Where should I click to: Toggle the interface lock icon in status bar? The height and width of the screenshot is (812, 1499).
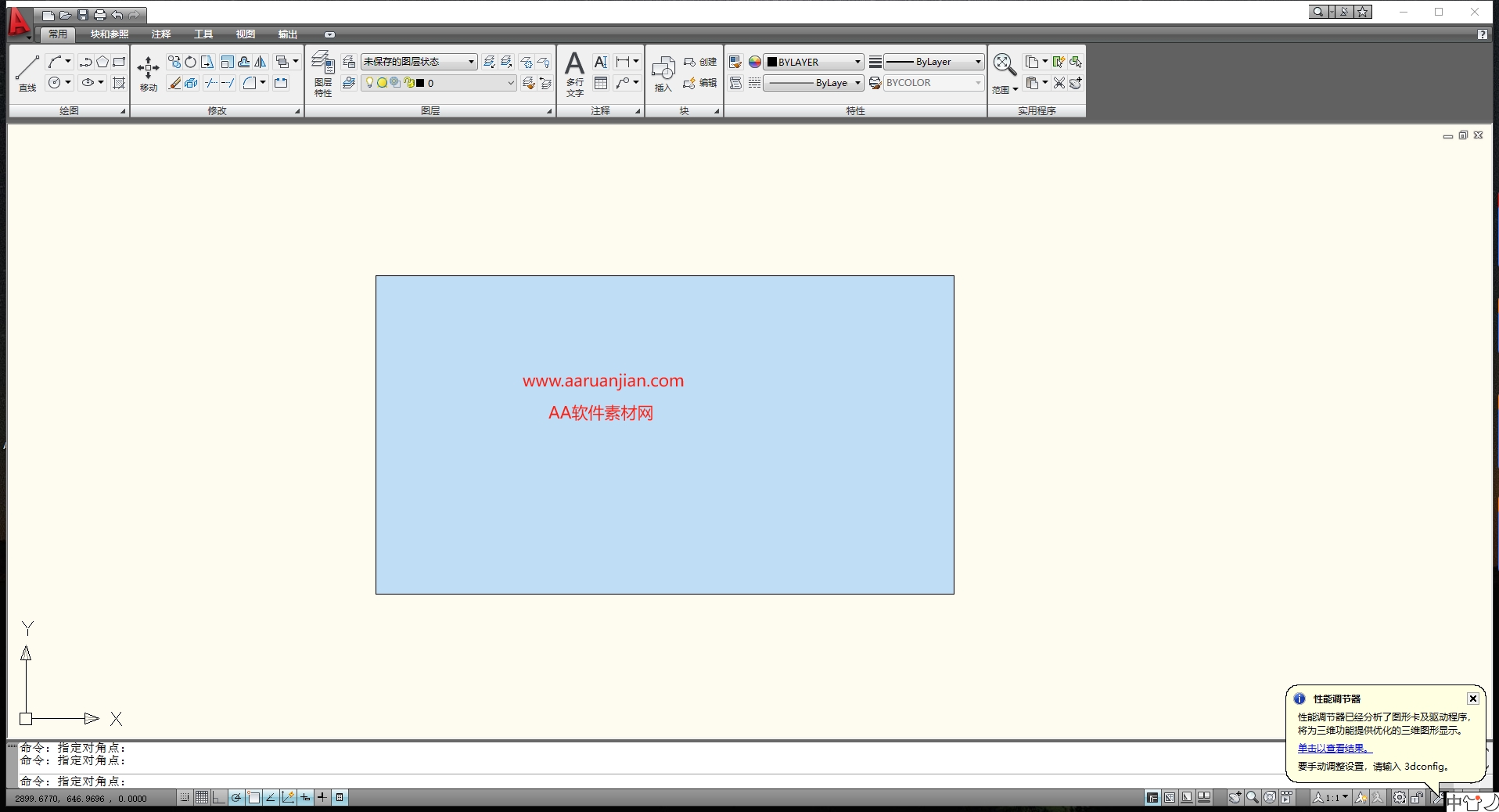1416,798
